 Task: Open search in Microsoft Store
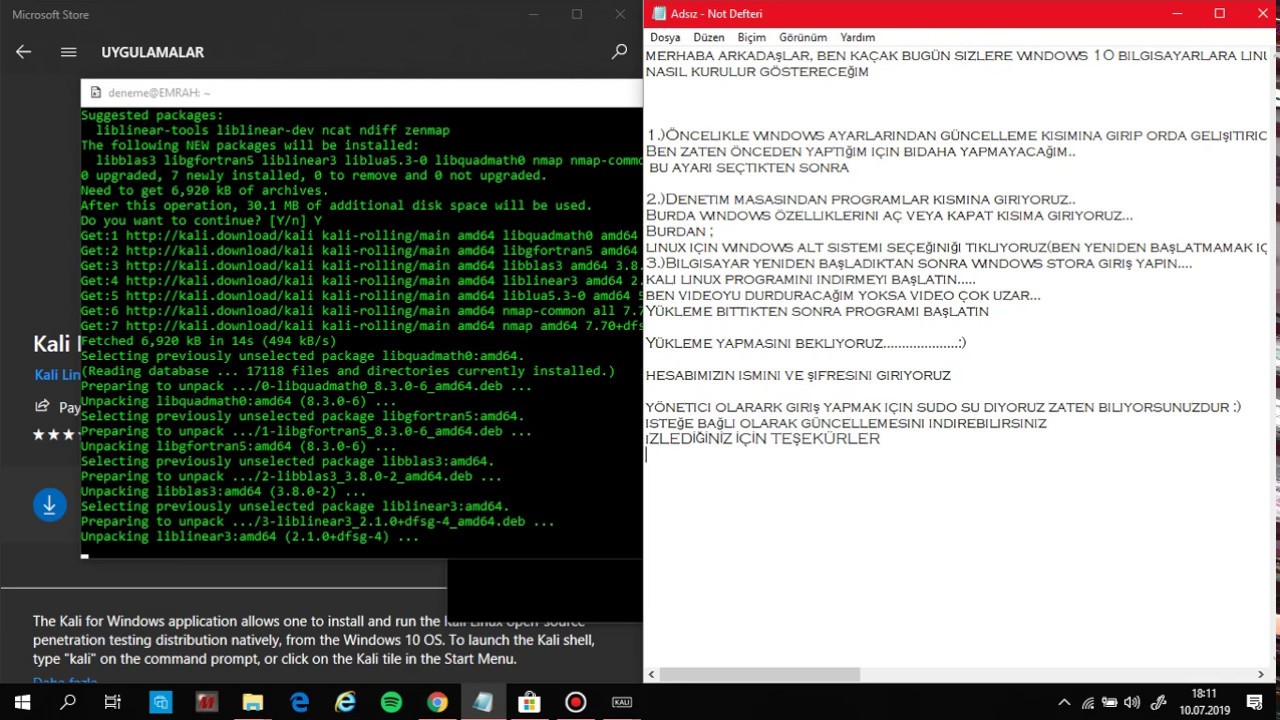pyautogui.click(x=619, y=52)
